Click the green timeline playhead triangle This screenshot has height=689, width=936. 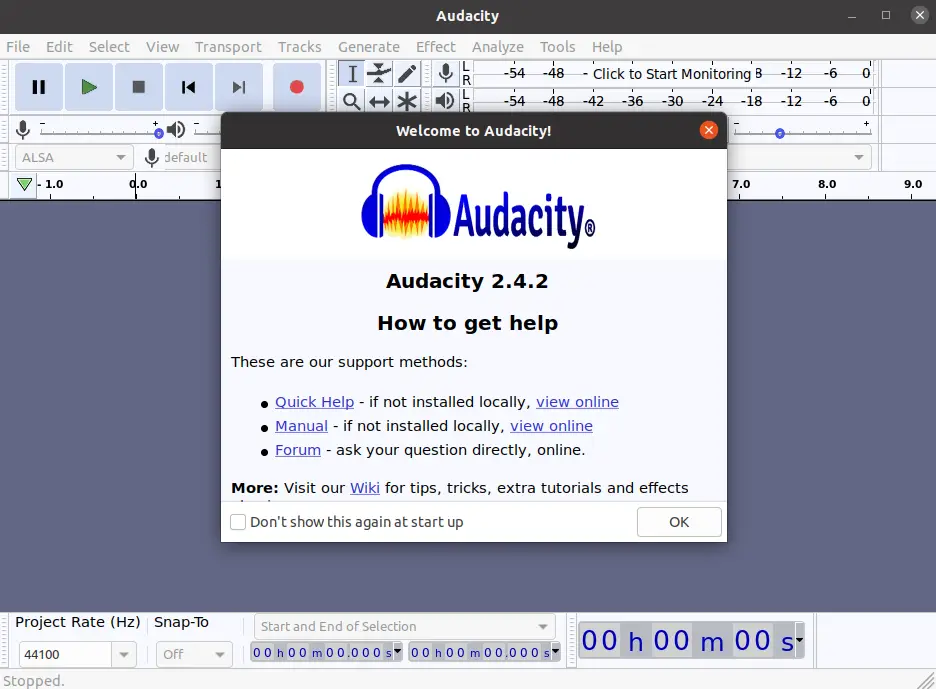[24, 184]
